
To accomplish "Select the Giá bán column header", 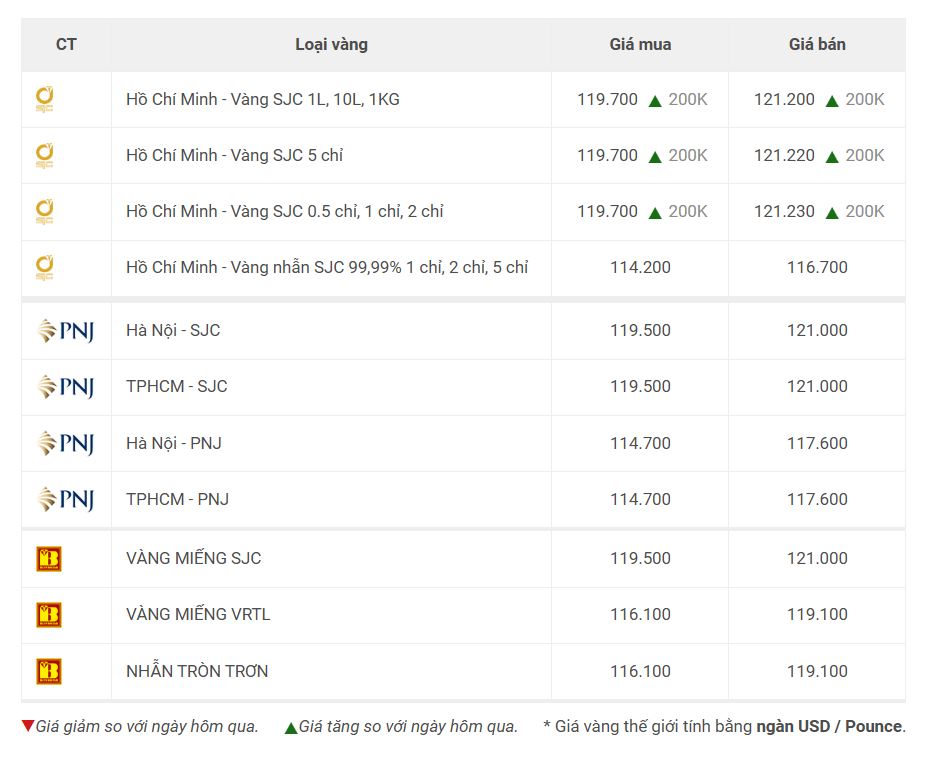I will coord(817,44).
